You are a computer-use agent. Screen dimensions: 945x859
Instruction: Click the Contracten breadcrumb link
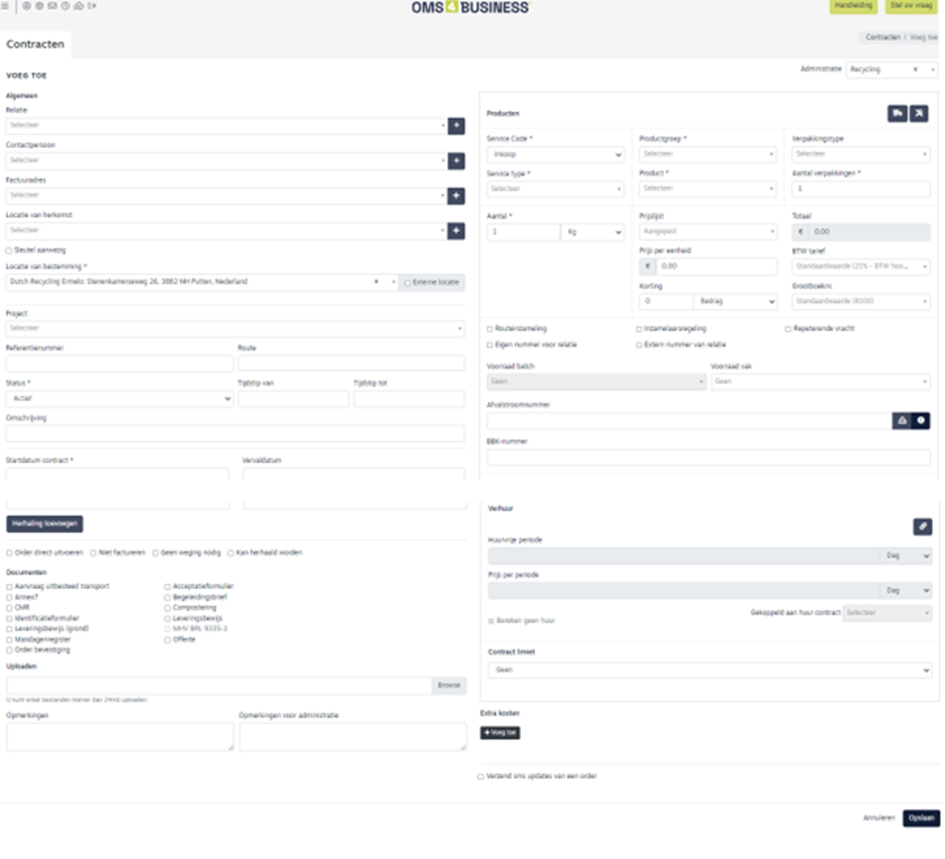coord(882,37)
